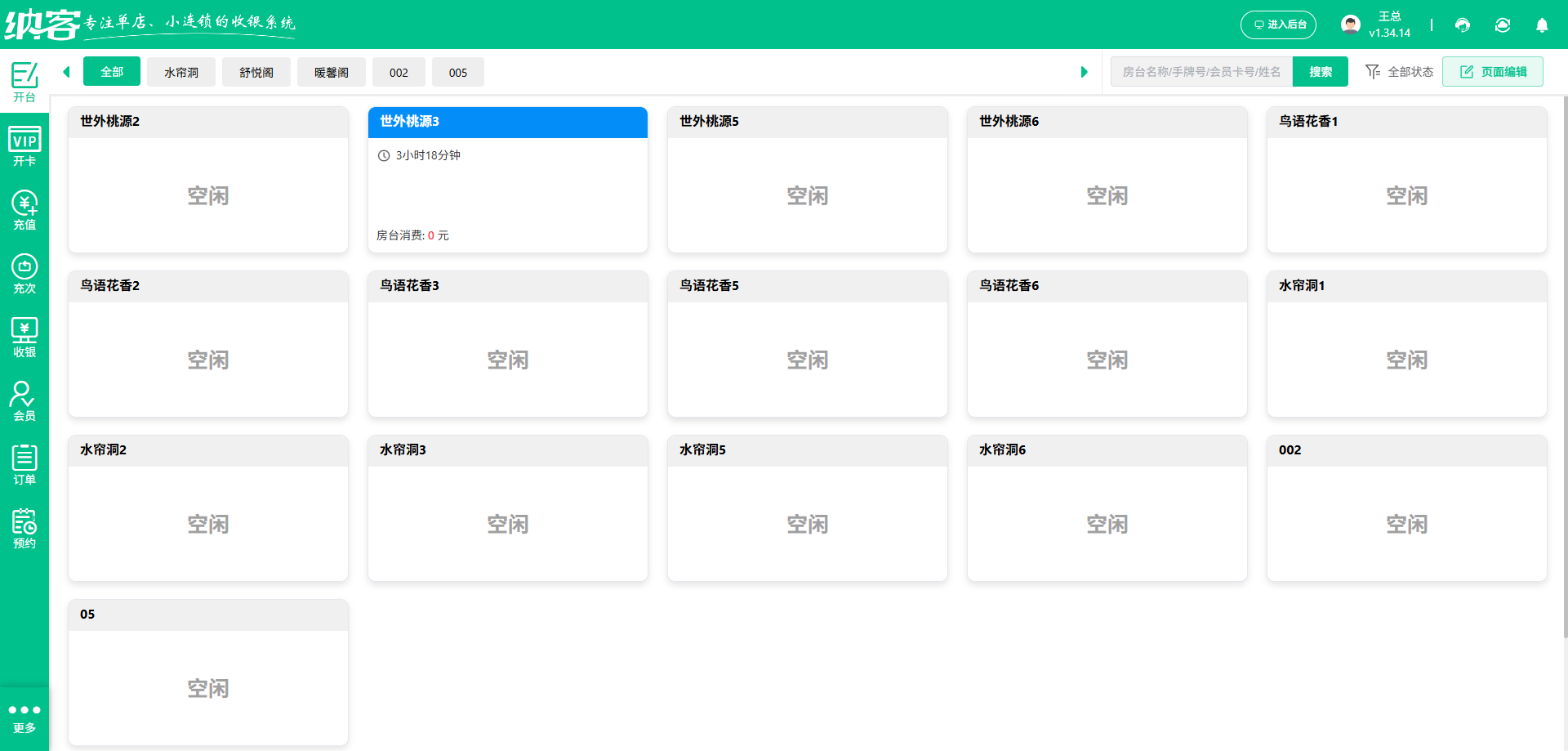Click the 页面编辑 button
1568x751 pixels.
coord(1492,72)
